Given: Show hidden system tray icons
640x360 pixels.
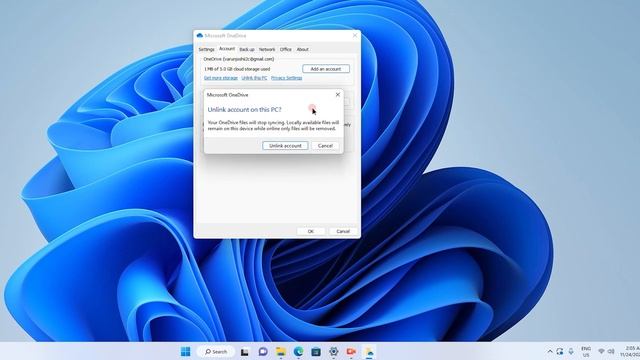Looking at the screenshot, I should (550, 351).
